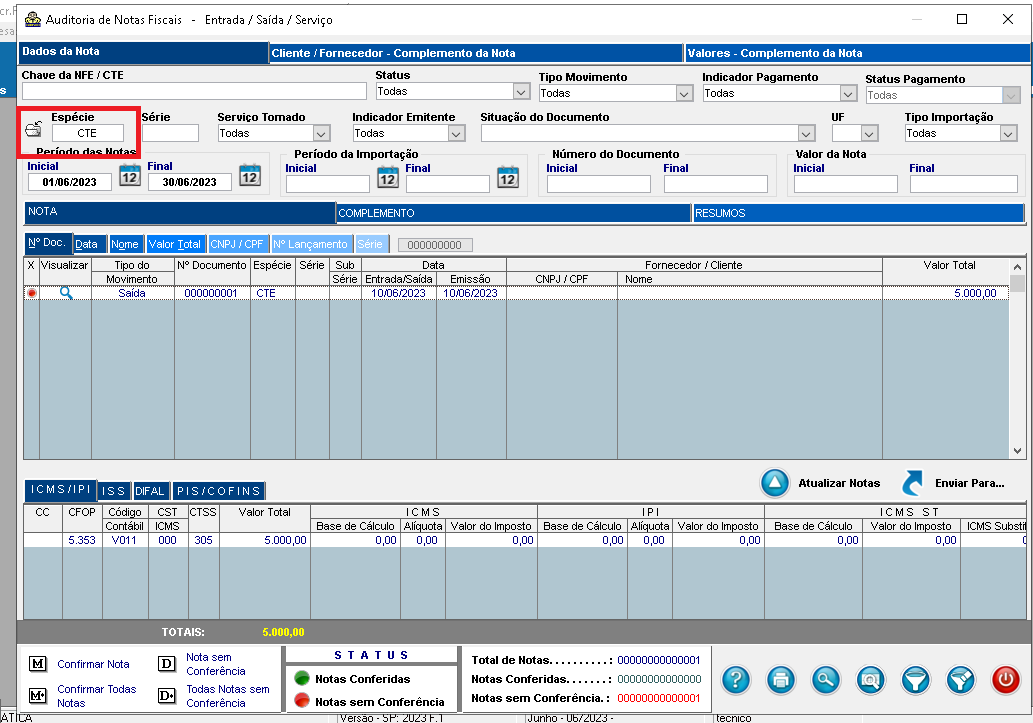Click the blue help question mark icon

click(x=736, y=679)
